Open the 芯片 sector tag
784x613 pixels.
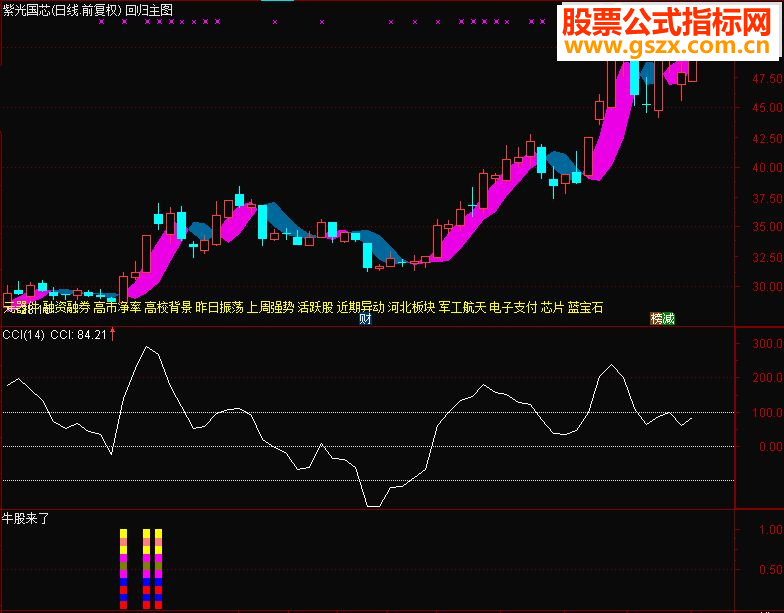(x=552, y=307)
